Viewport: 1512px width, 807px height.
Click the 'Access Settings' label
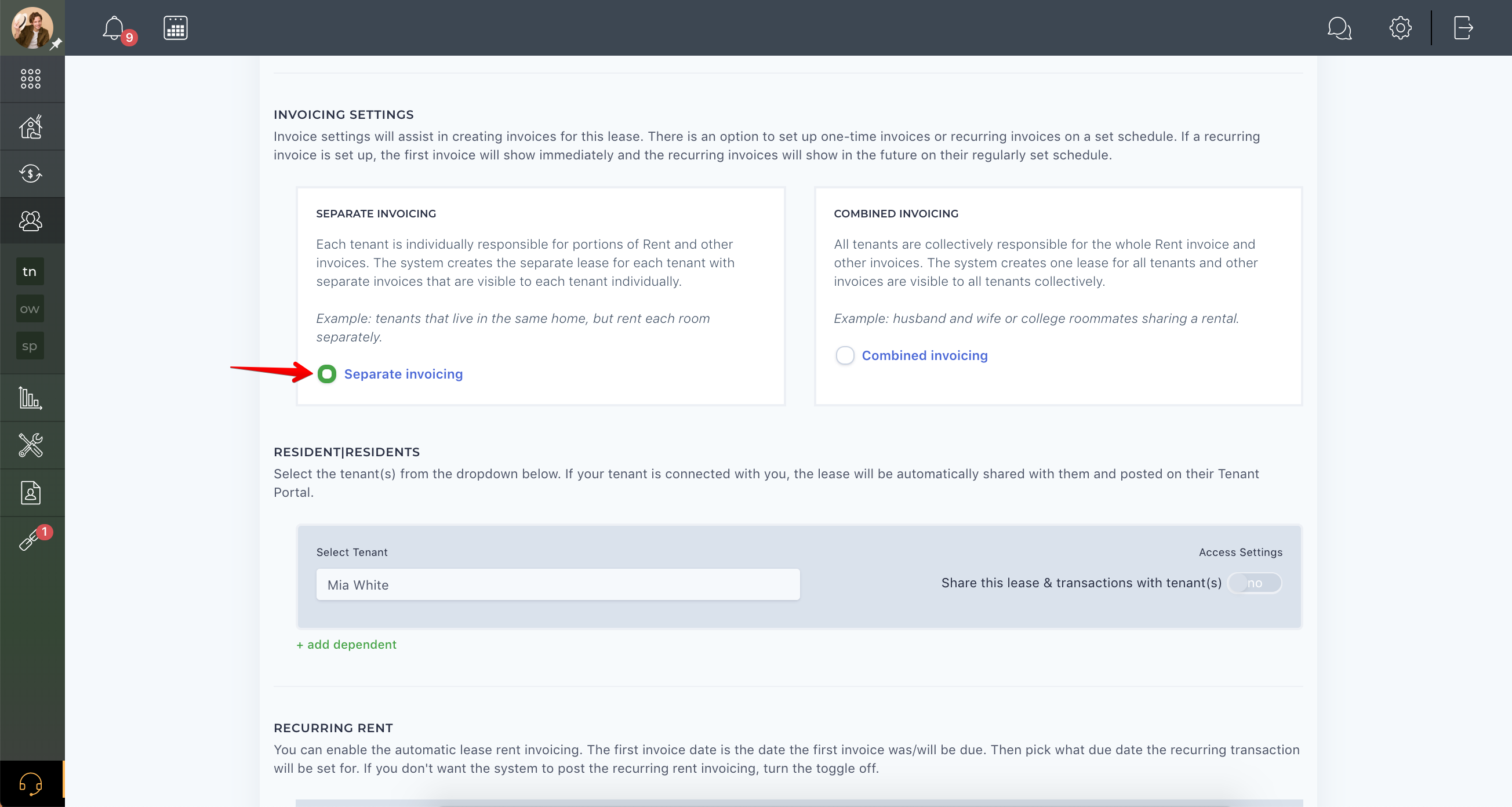(1240, 552)
